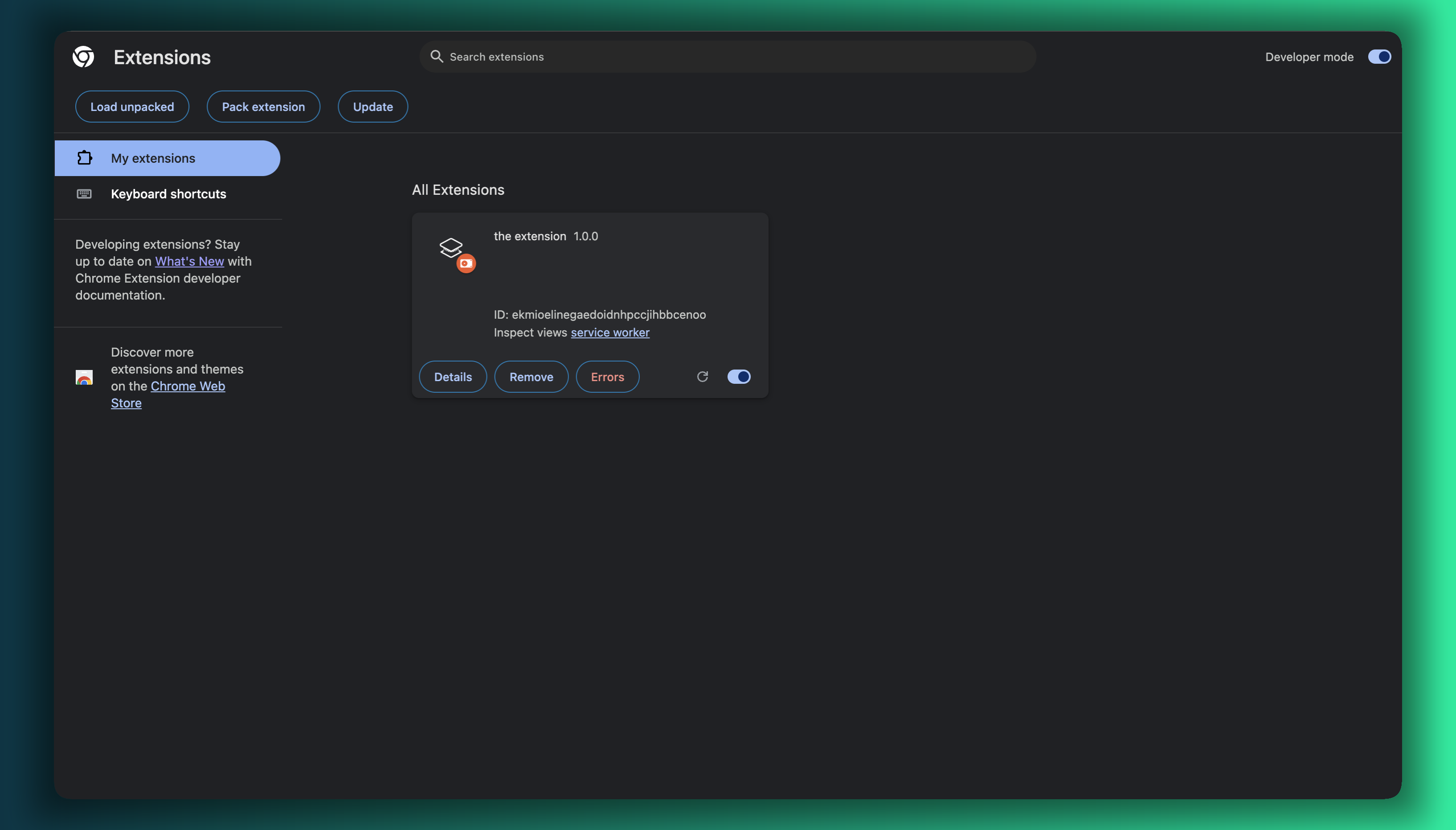1456x830 pixels.
Task: Disable the extension toggle switch
Action: pyautogui.click(x=739, y=377)
